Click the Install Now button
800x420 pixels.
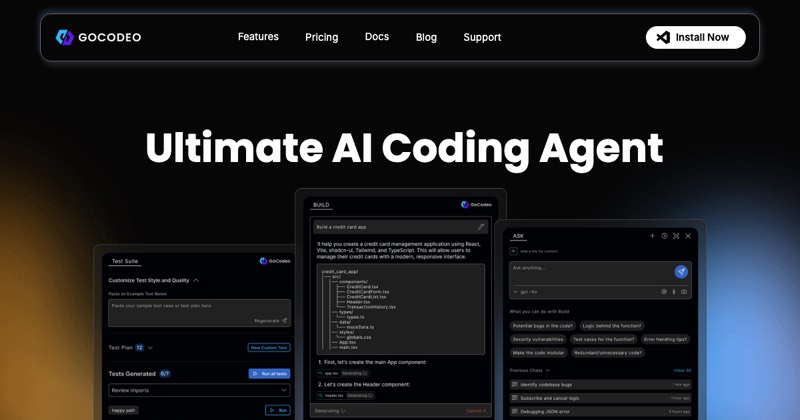tap(695, 37)
